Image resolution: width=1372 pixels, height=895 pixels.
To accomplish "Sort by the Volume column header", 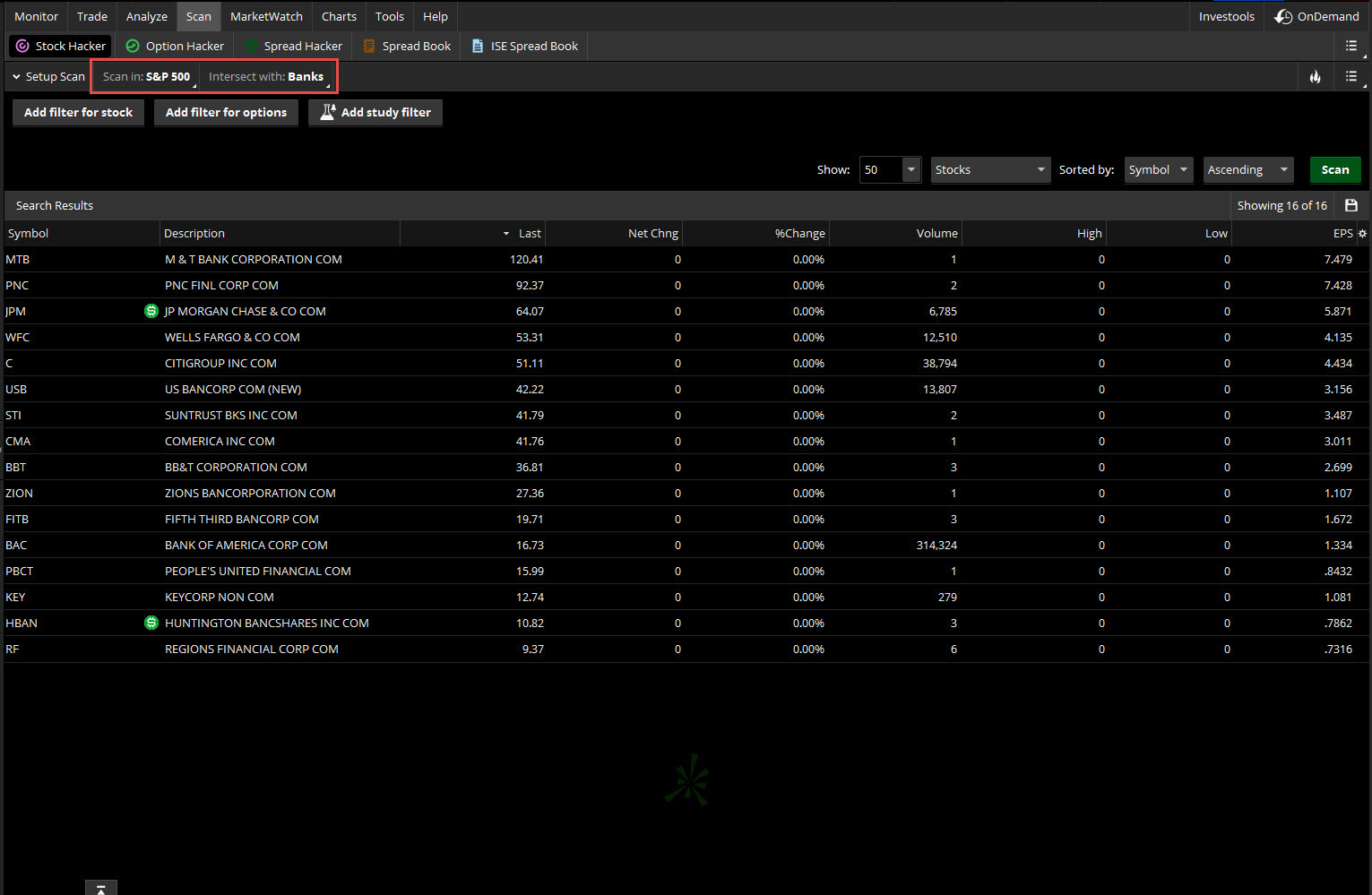I will coord(896,233).
